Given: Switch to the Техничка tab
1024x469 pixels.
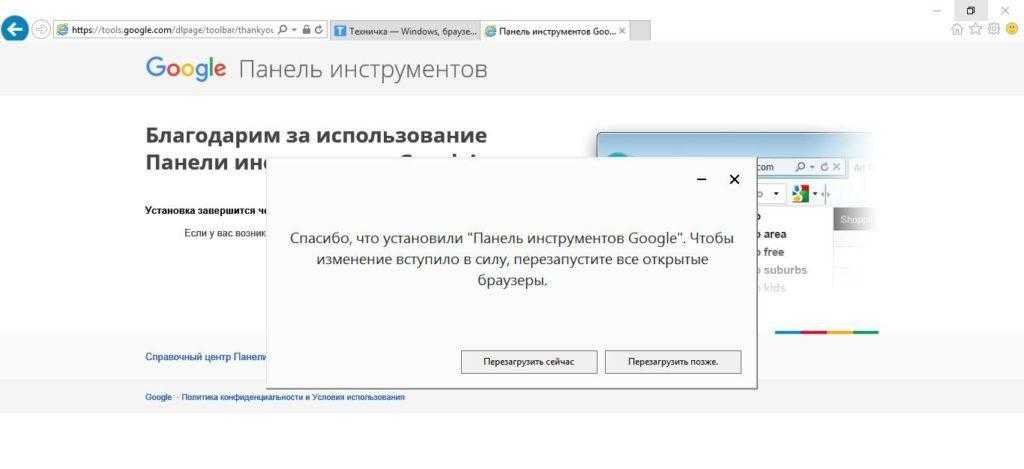Looking at the screenshot, I should [405, 31].
